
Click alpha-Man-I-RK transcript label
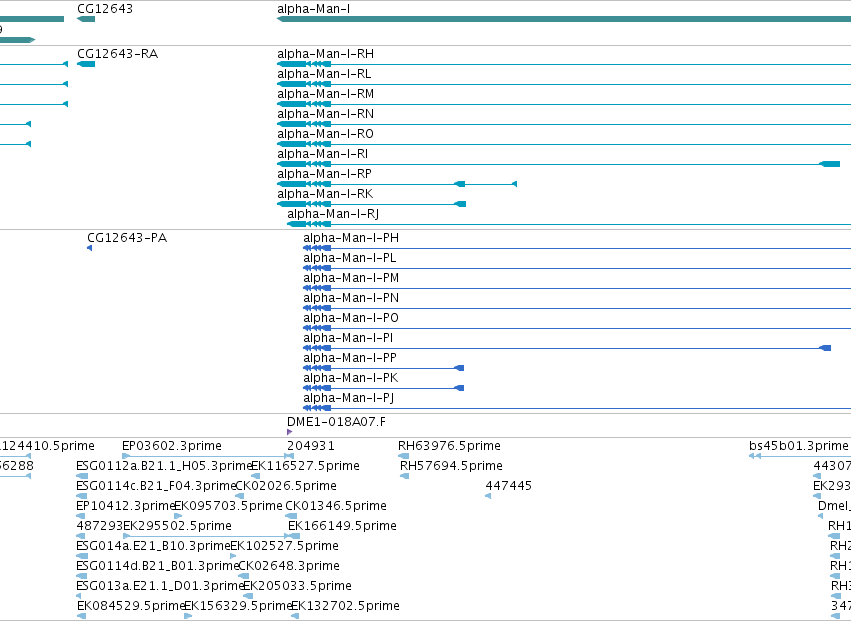pos(325,194)
